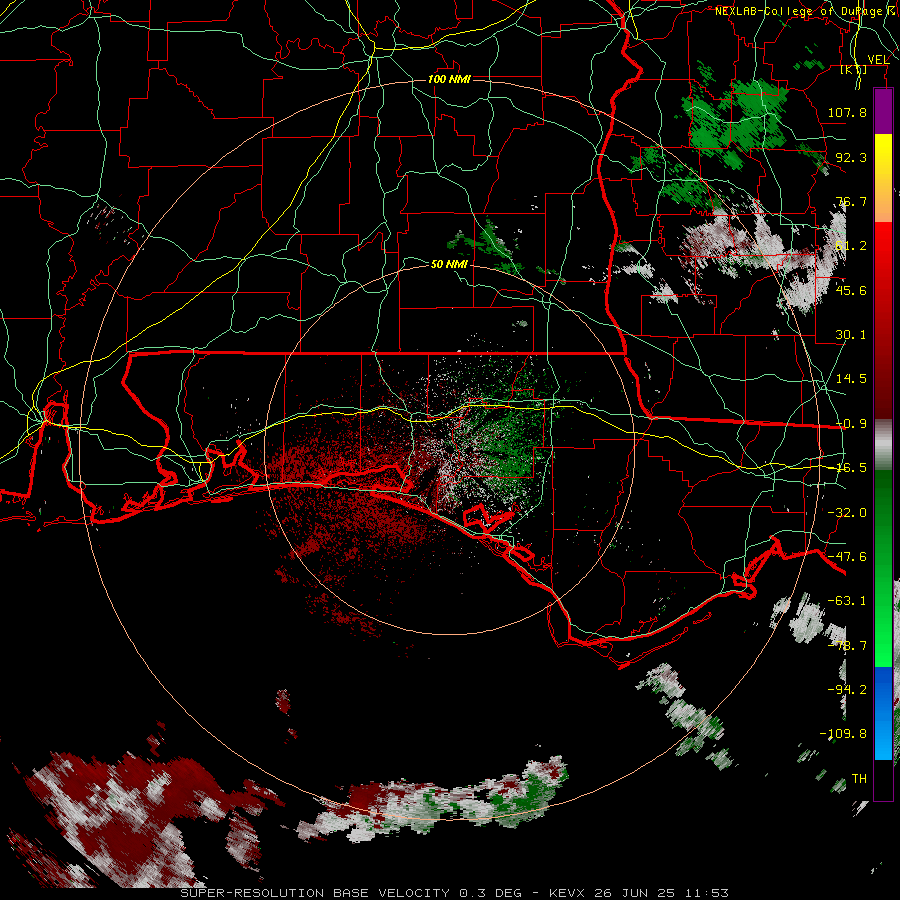The image size is (900, 900).
Task: Select the -109.8 velocity scale value
Action: pyautogui.click(x=843, y=734)
